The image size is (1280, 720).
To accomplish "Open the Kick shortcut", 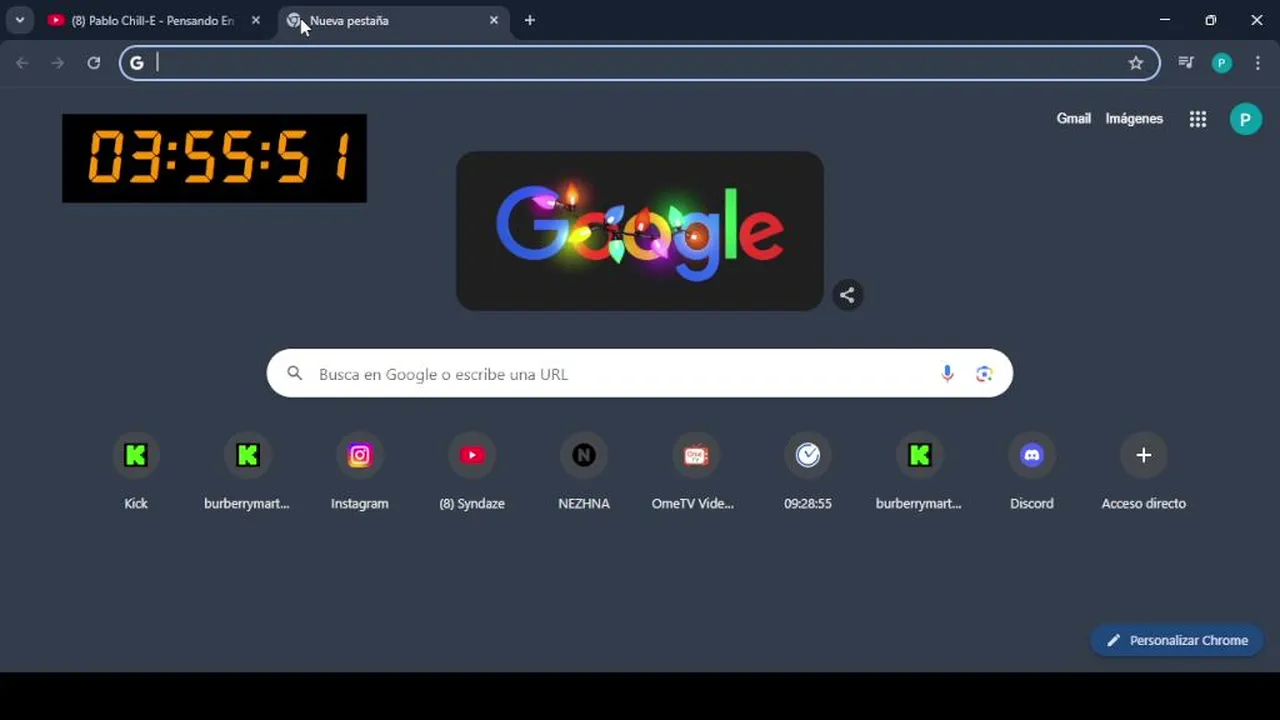I will click(136, 472).
